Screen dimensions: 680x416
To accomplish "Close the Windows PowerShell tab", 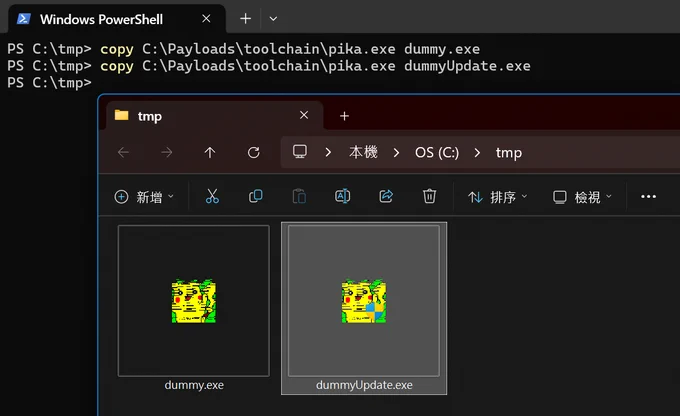I will pos(206,19).
